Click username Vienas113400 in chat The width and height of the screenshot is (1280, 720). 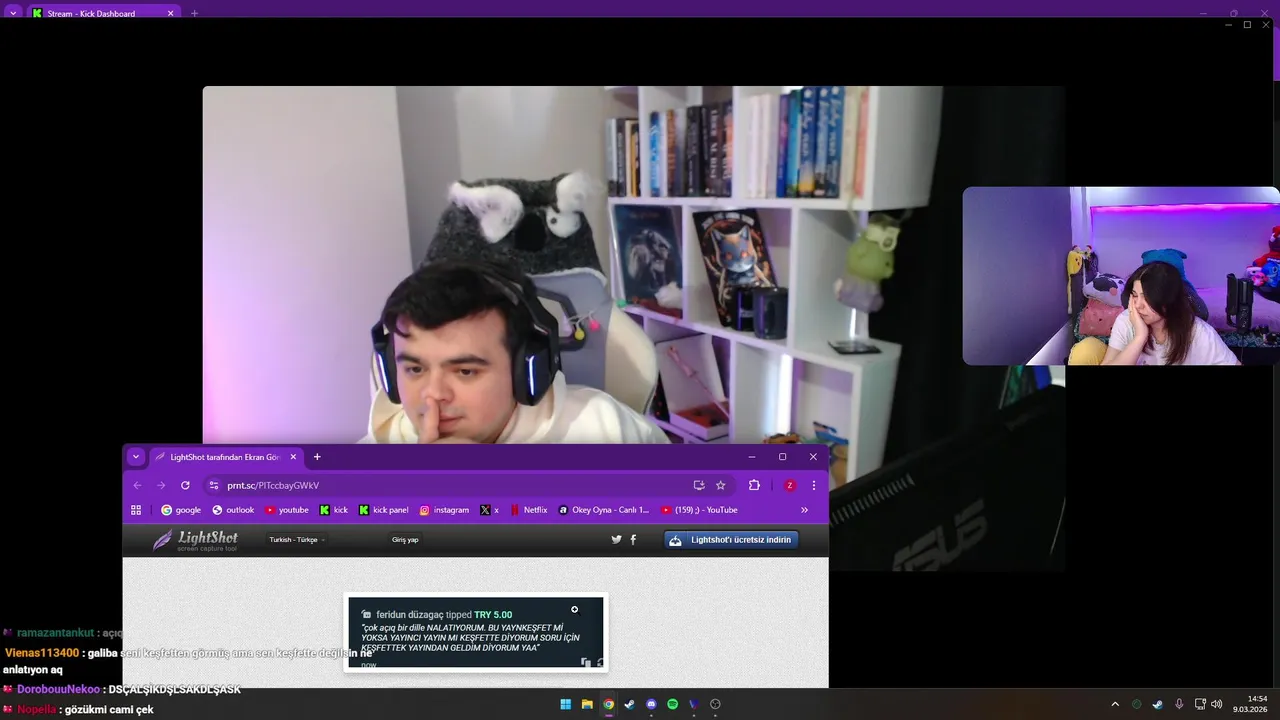pos(42,653)
